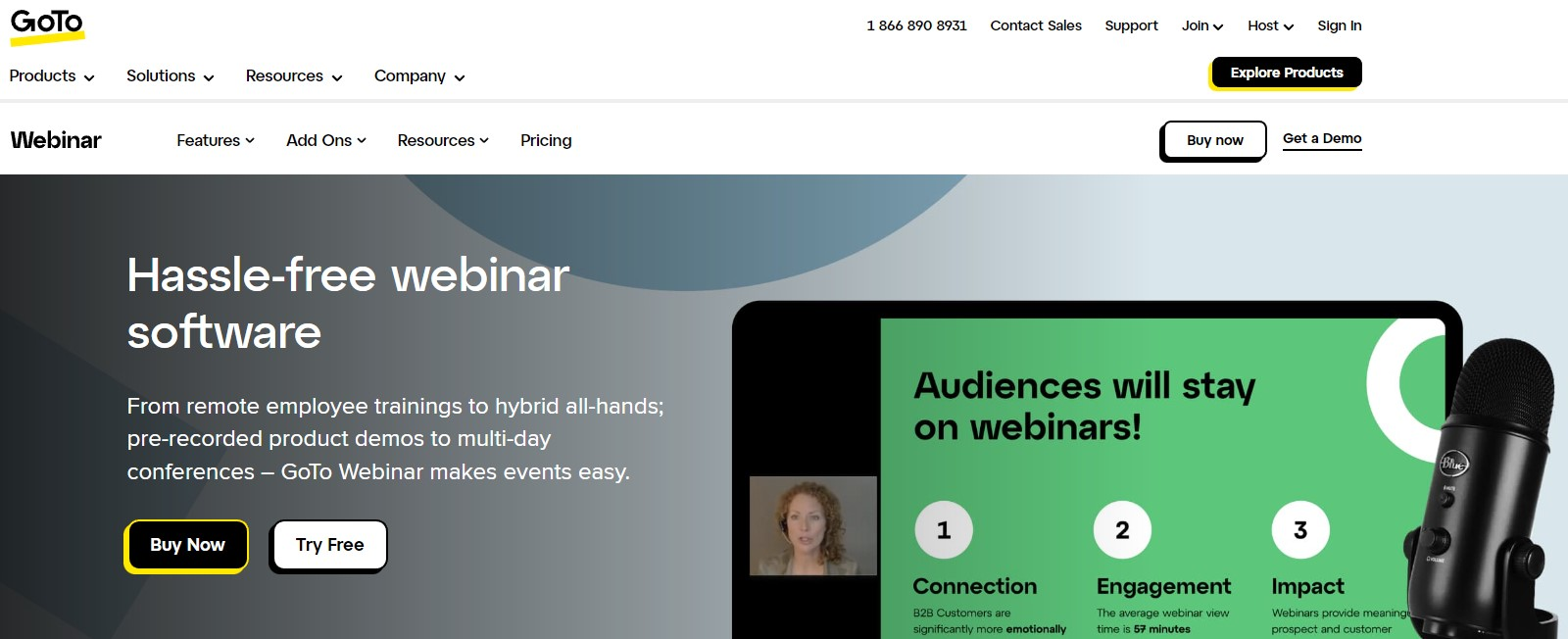Expand the Solutions menu
Image resolution: width=1568 pixels, height=639 pixels.
coord(171,76)
